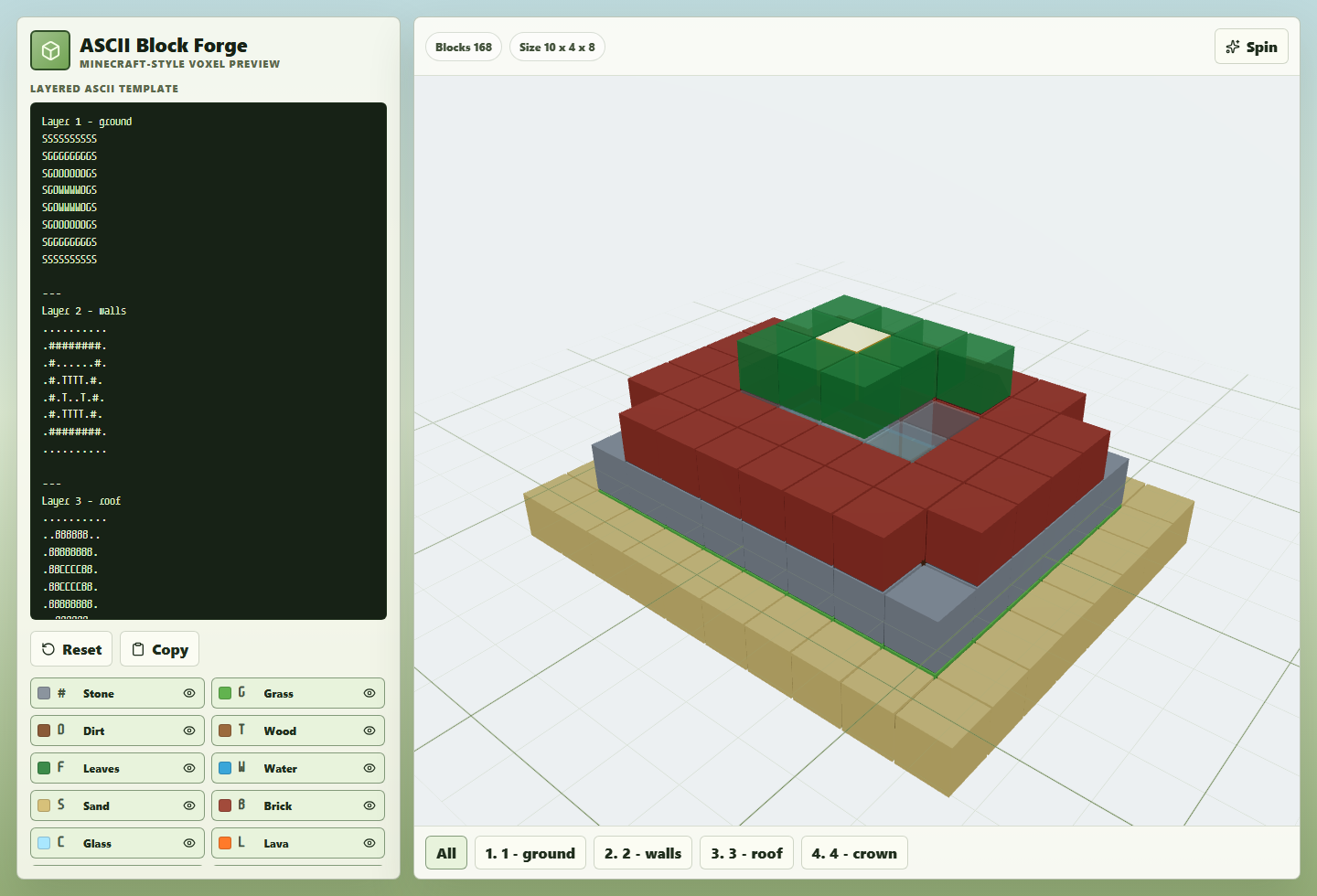The image size is (1317, 896).
Task: Click the Dirt brown color swatch
Action: pyautogui.click(x=44, y=731)
